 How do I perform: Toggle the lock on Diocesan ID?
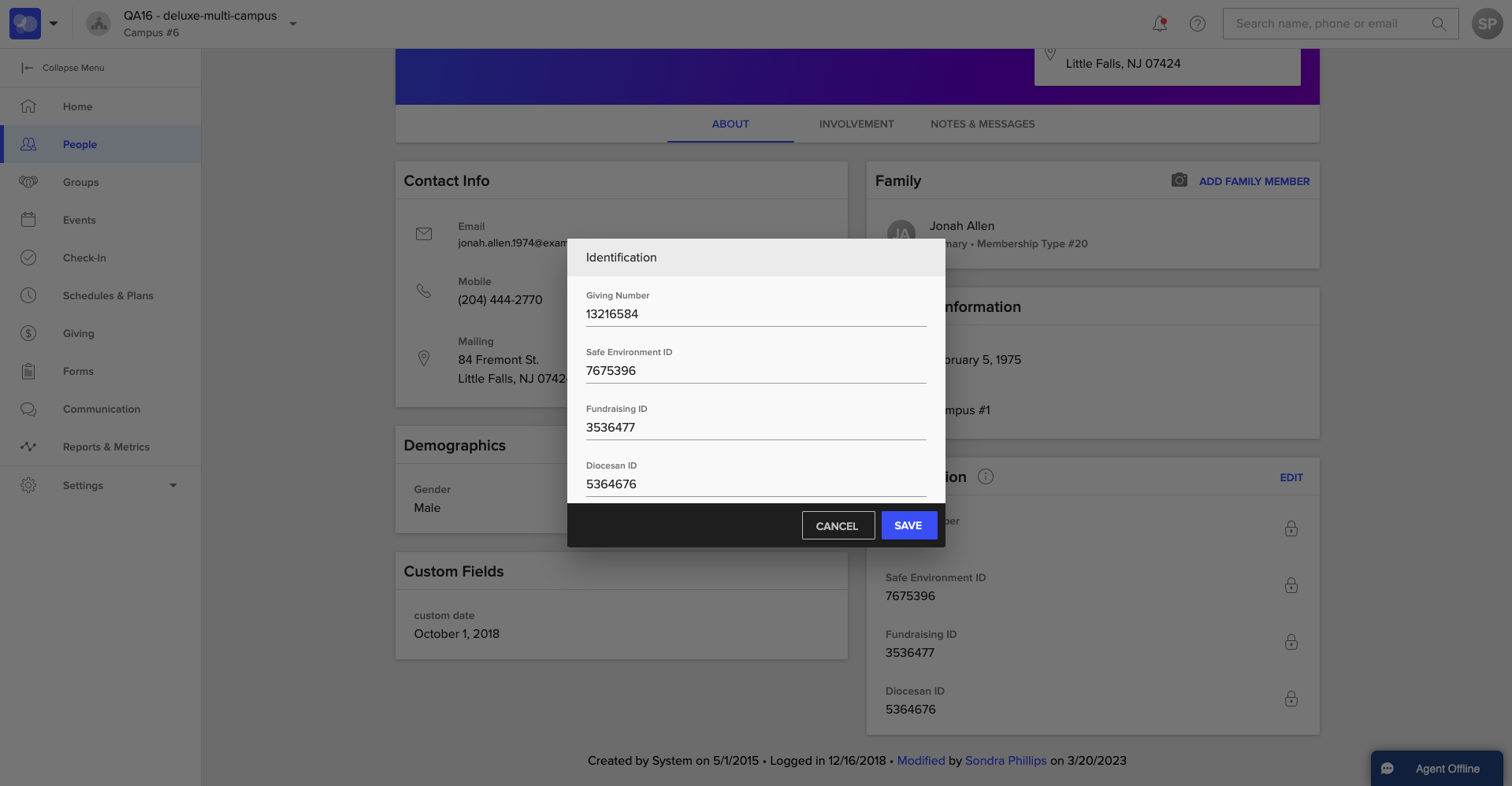pyautogui.click(x=1291, y=699)
